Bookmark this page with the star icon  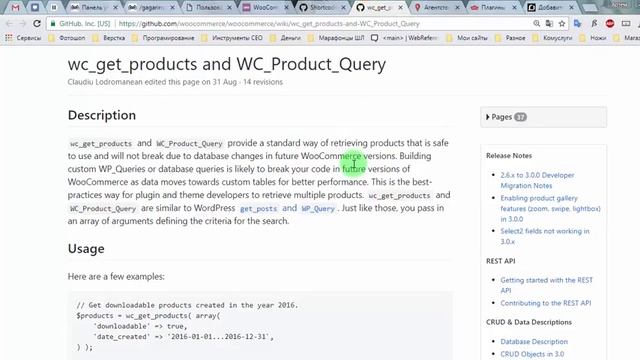562,24
